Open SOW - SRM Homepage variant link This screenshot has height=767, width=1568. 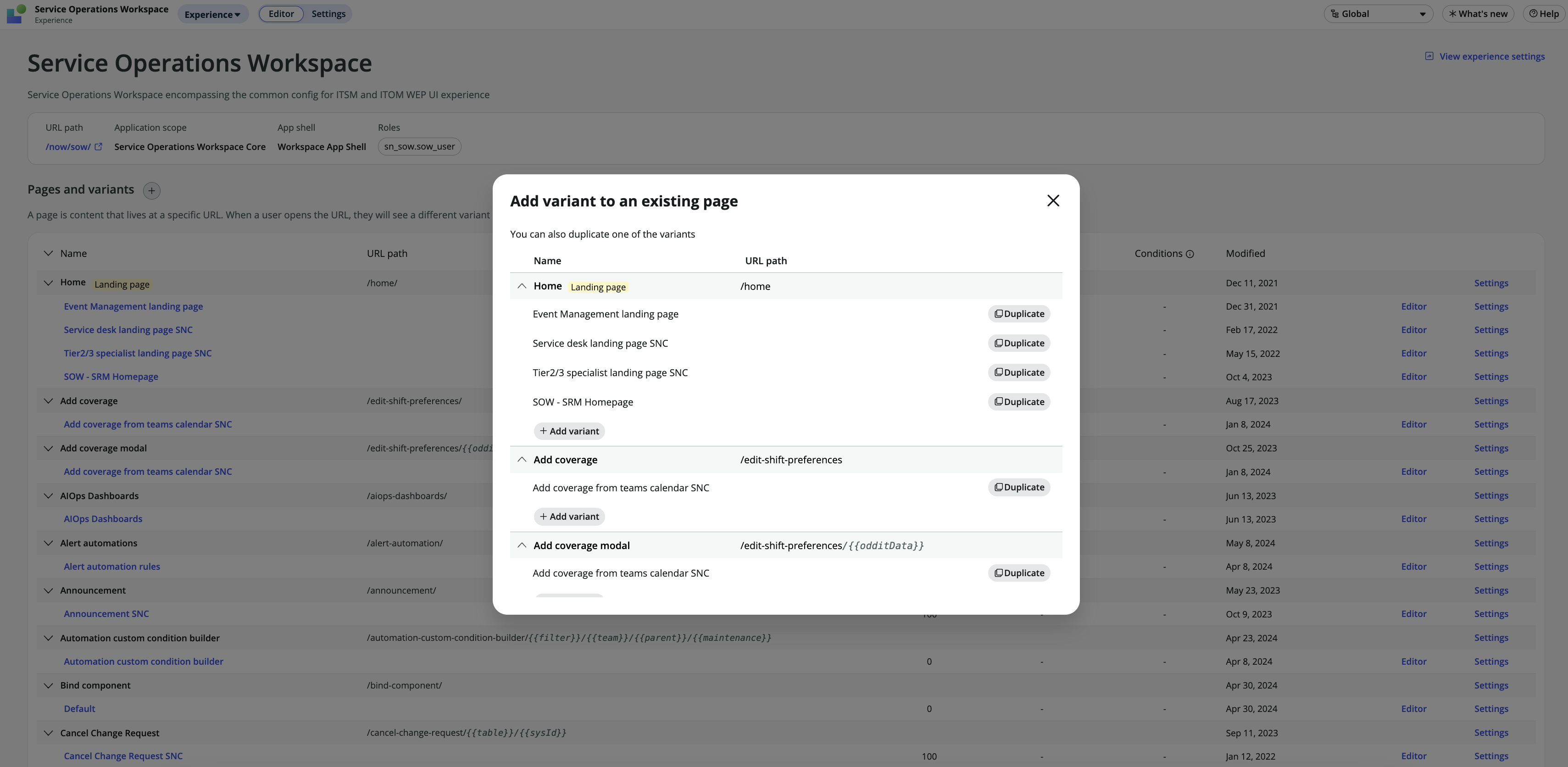[111, 377]
